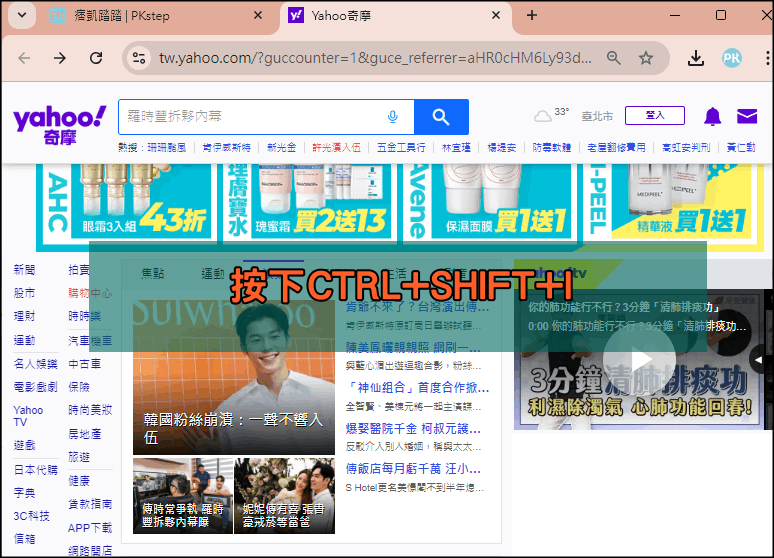Open the zoom magnifier icon in address bar
Viewport: 774px width, 558px height.
[614, 58]
